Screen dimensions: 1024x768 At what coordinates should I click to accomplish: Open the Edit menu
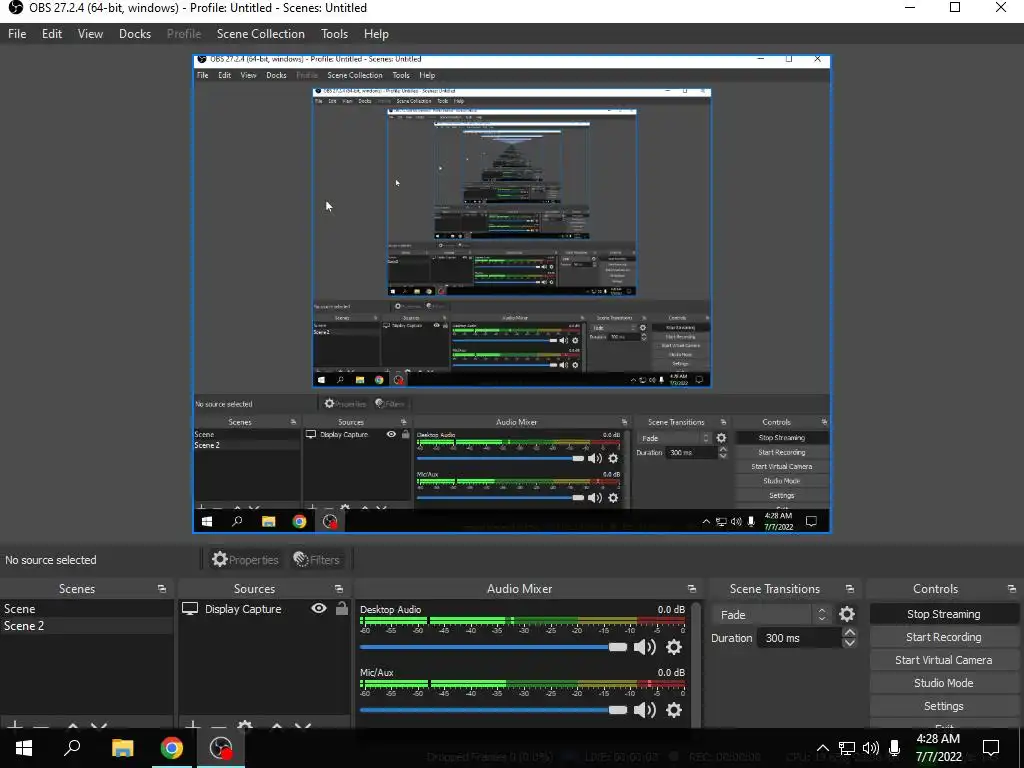tap(52, 34)
